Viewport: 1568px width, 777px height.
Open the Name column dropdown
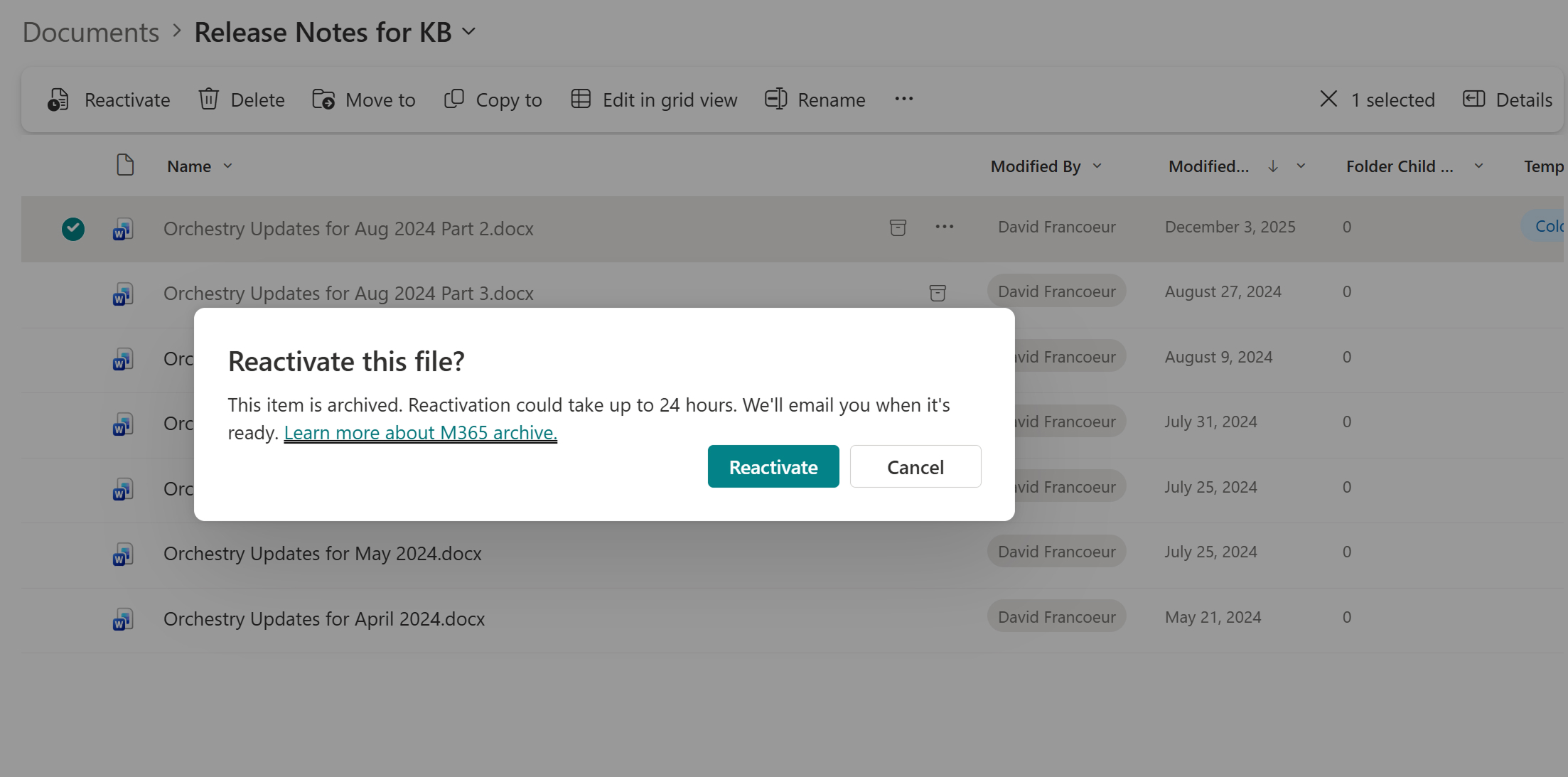[228, 166]
